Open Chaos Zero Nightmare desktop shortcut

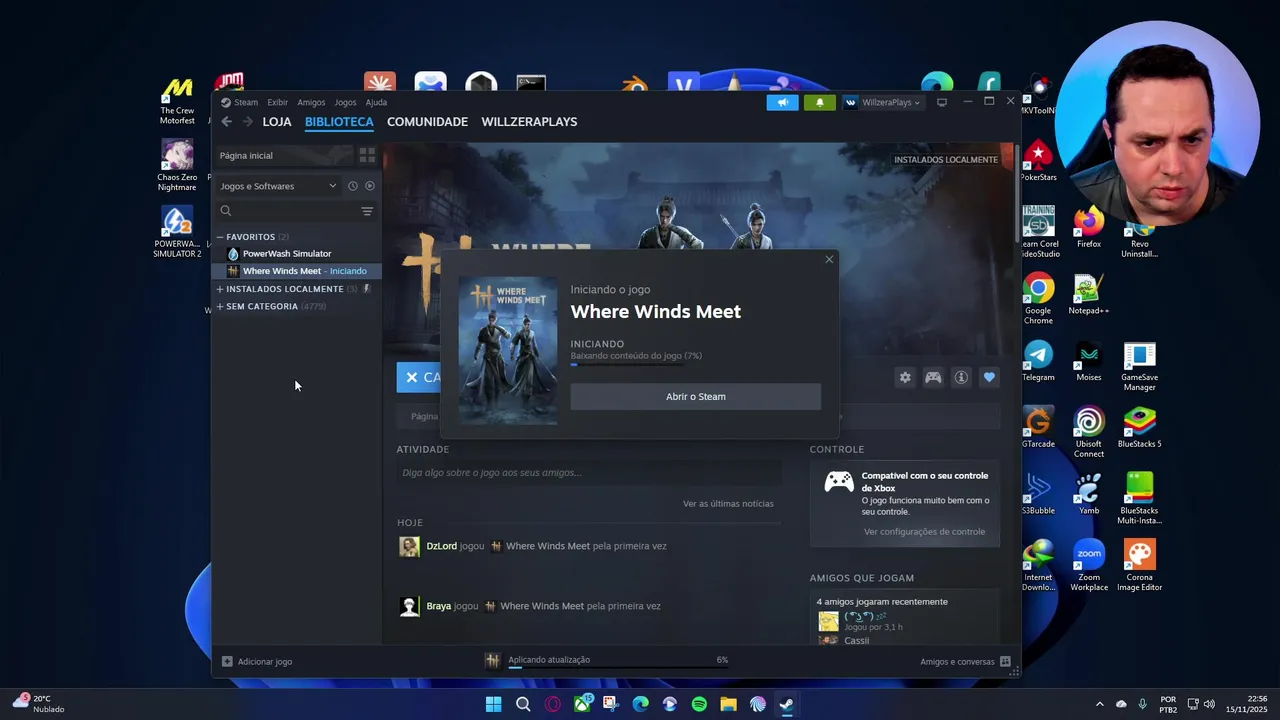coord(177,166)
